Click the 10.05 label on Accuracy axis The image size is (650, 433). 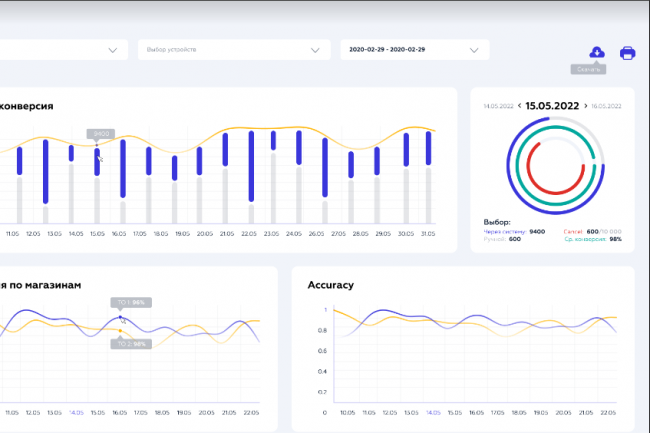(x=347, y=413)
